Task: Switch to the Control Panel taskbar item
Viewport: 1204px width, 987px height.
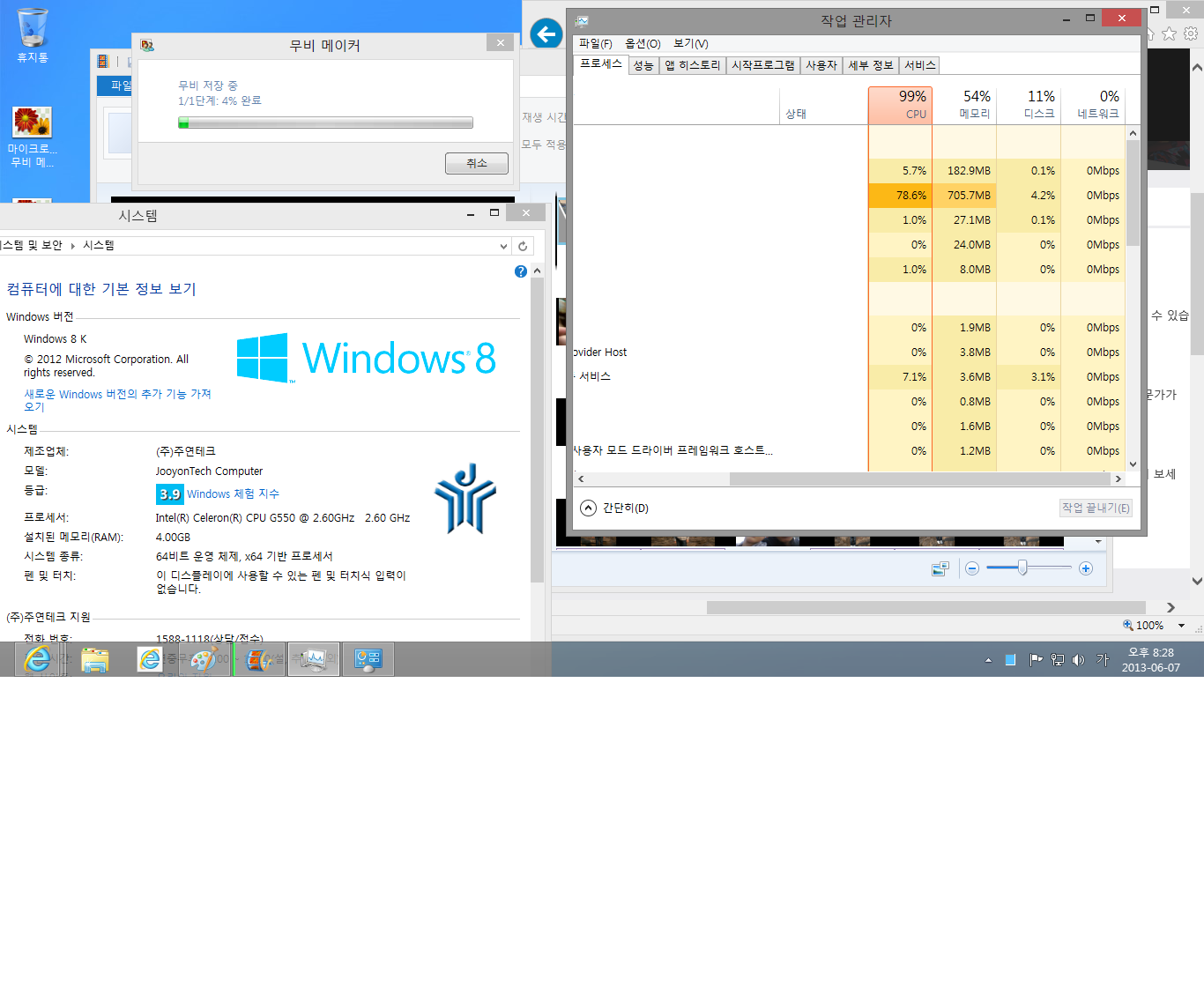Action: [368, 659]
